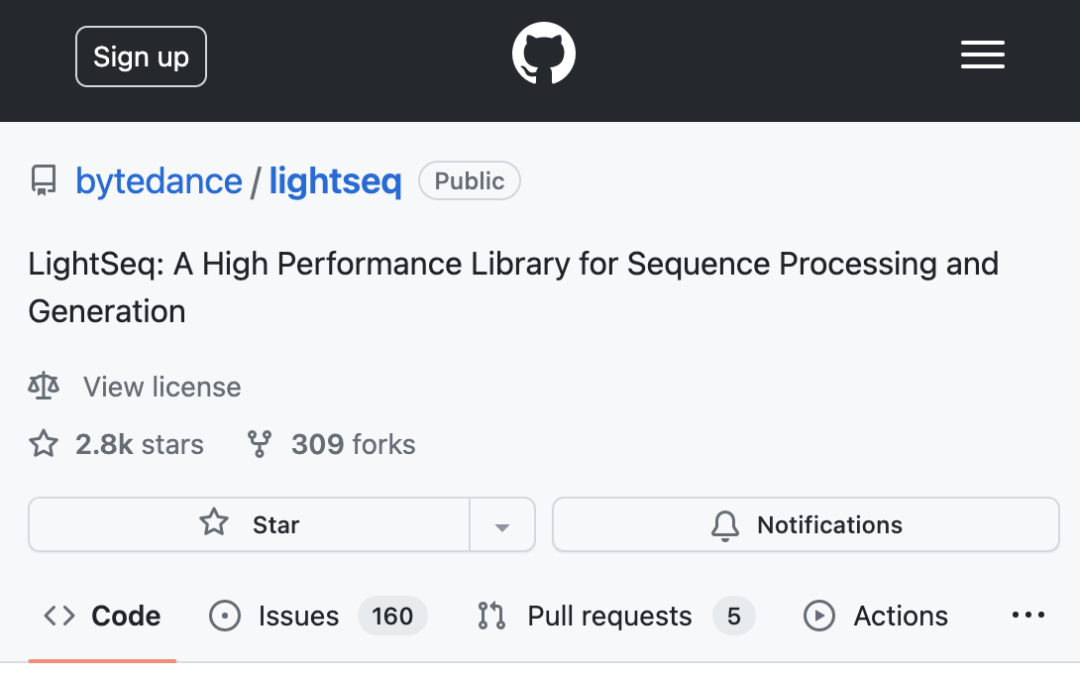Switch to the Pull requests tab
This screenshot has width=1080, height=680.
pos(608,616)
